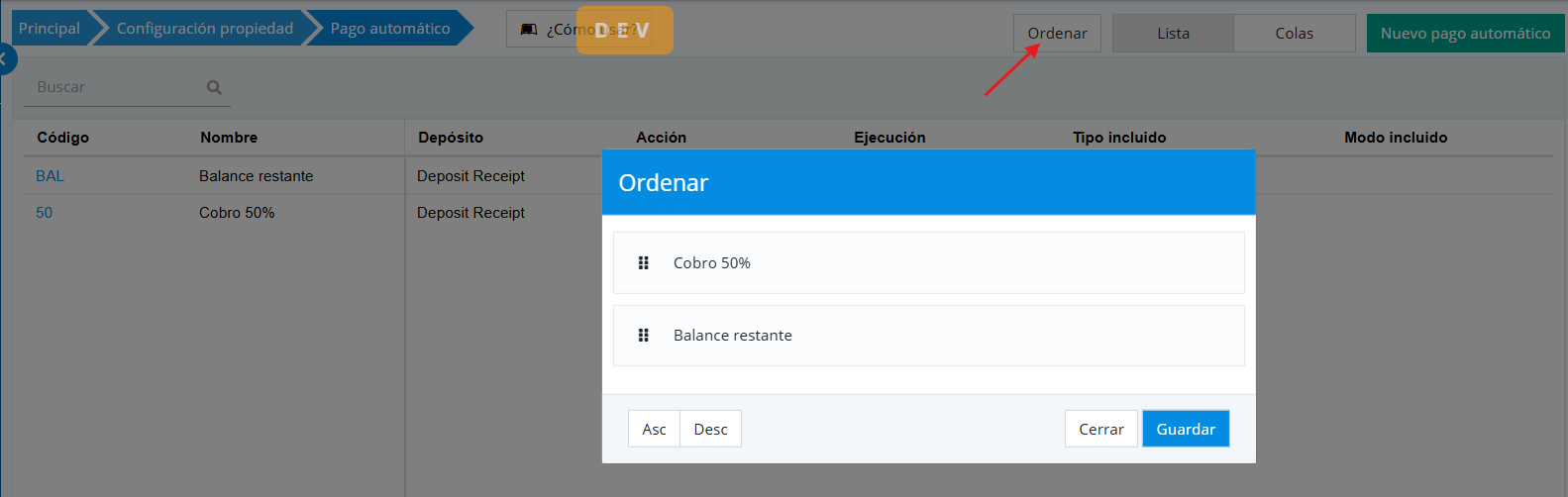Image resolution: width=1568 pixels, height=497 pixels.
Task: Open the BAL code link
Action: click(50, 176)
